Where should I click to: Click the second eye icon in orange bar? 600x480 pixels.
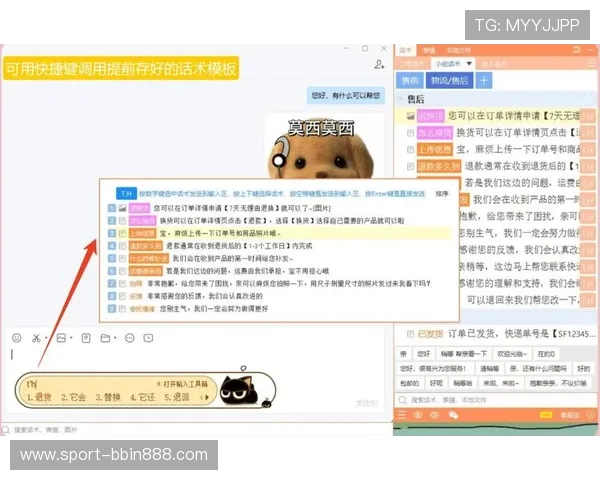click(x=434, y=415)
